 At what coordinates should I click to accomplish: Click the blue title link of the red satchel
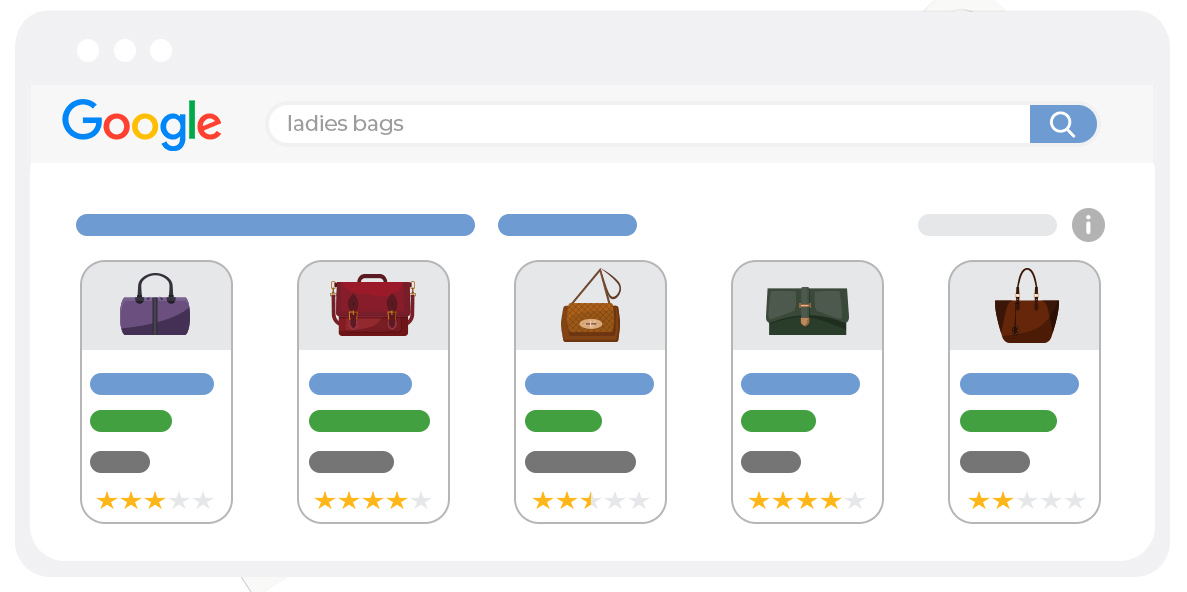[360, 384]
